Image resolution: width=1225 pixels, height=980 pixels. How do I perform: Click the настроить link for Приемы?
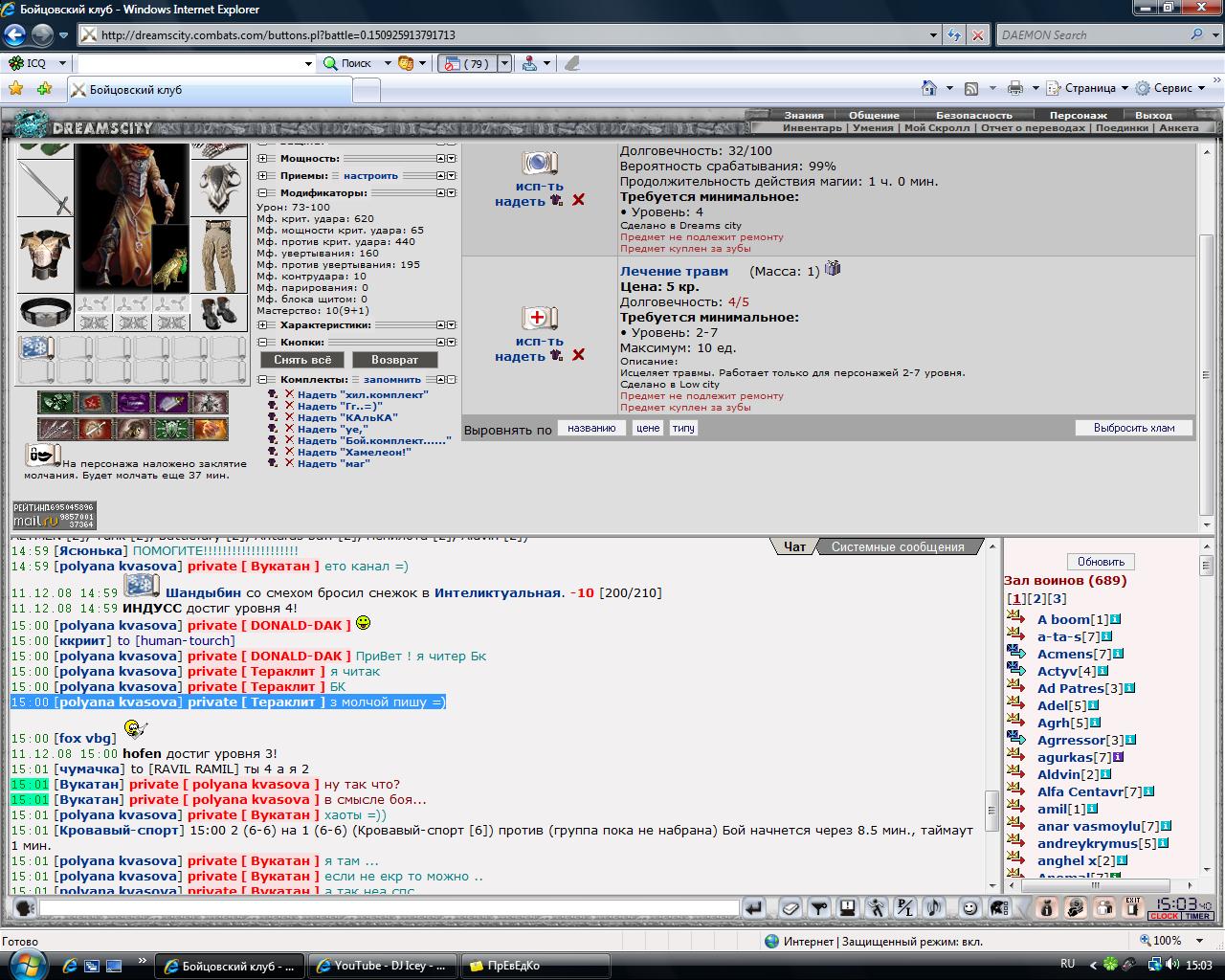point(370,176)
